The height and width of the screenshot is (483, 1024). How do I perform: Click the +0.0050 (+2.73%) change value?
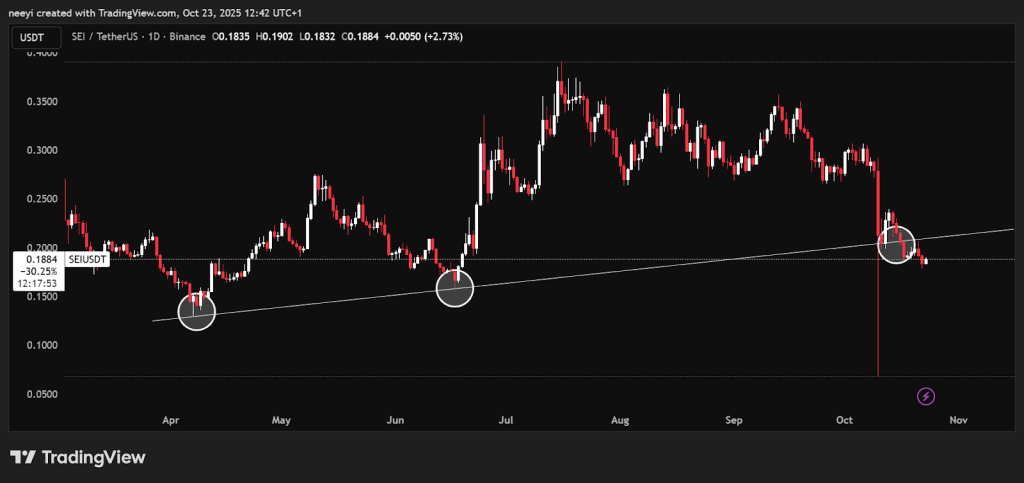[x=421, y=37]
